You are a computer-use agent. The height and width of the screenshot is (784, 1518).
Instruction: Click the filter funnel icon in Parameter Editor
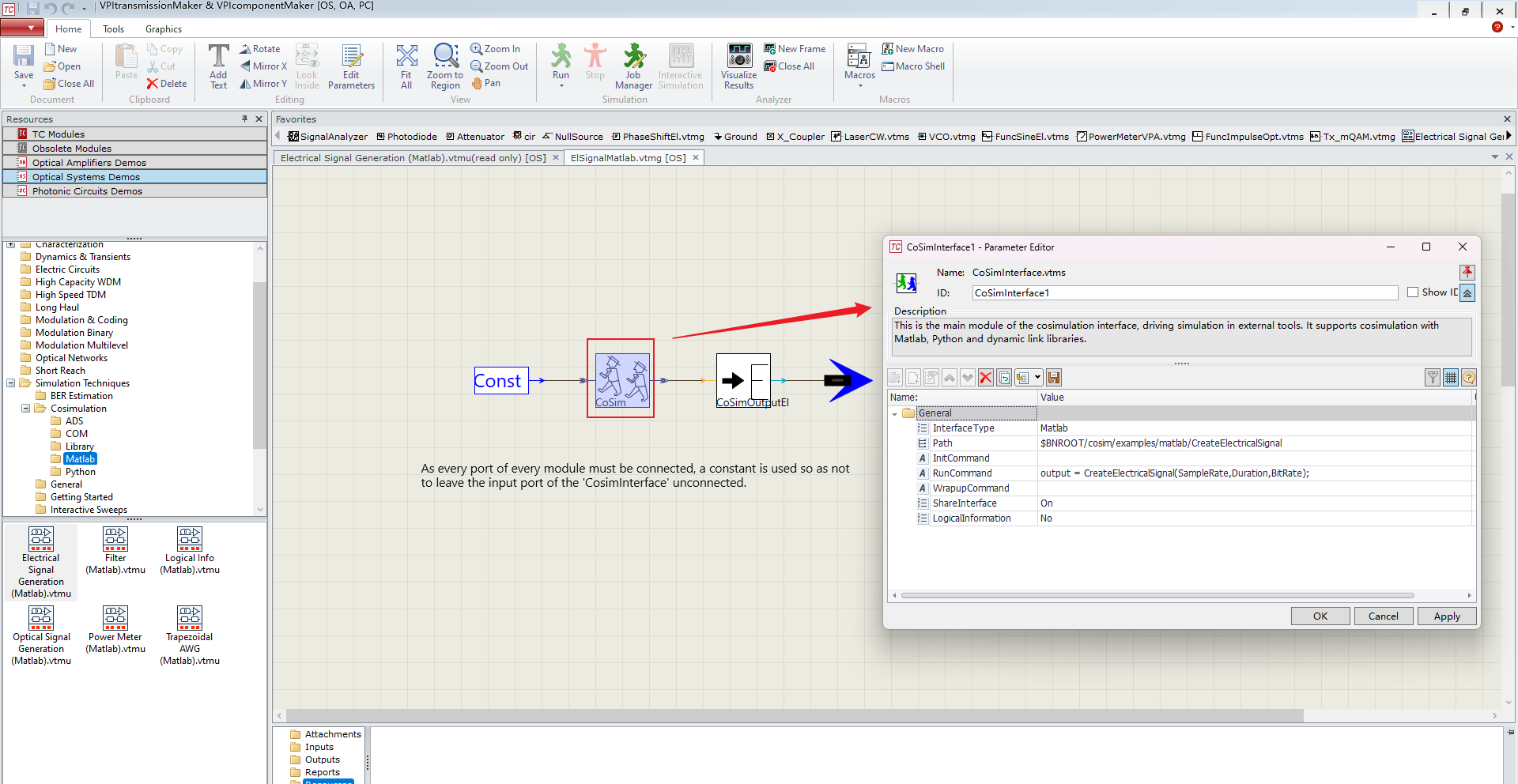point(1433,378)
